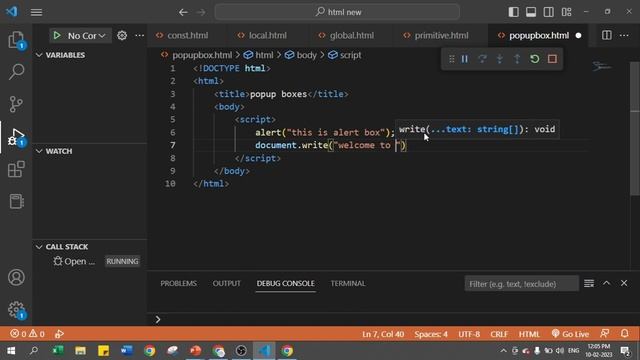
Task: Toggle the secondary side bar
Action: coord(549,12)
